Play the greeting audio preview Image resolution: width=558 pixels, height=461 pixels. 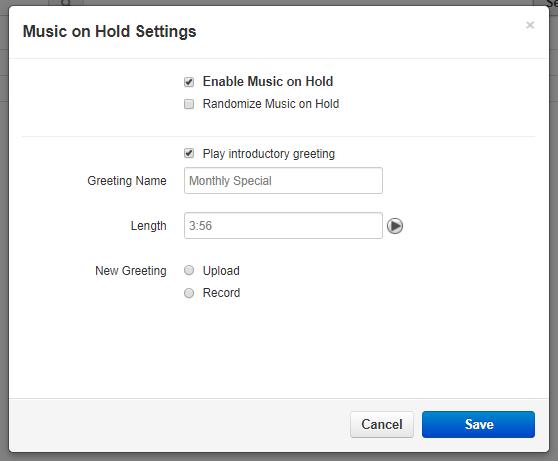coord(395,226)
